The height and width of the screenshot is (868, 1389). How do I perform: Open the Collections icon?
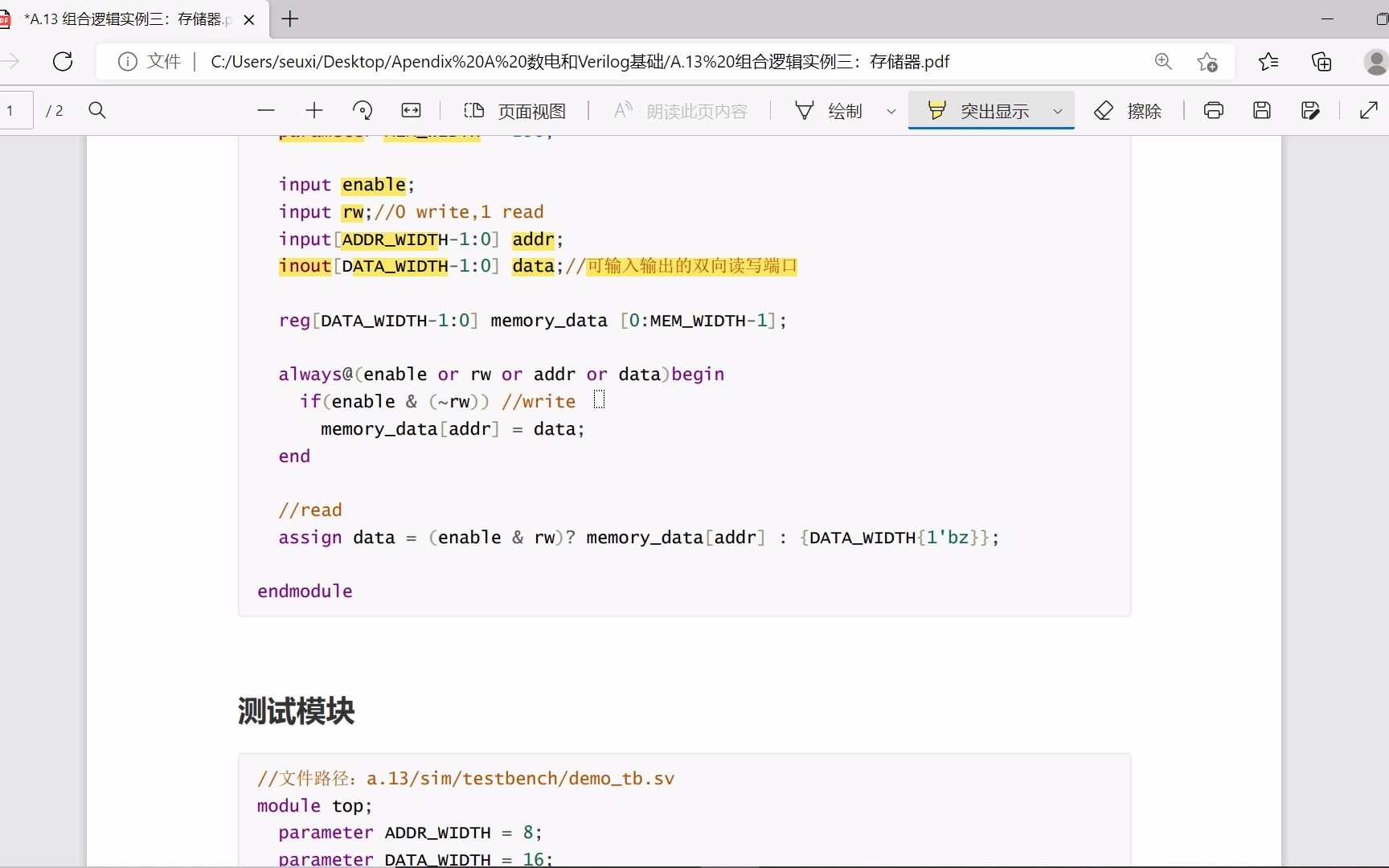(x=1321, y=62)
